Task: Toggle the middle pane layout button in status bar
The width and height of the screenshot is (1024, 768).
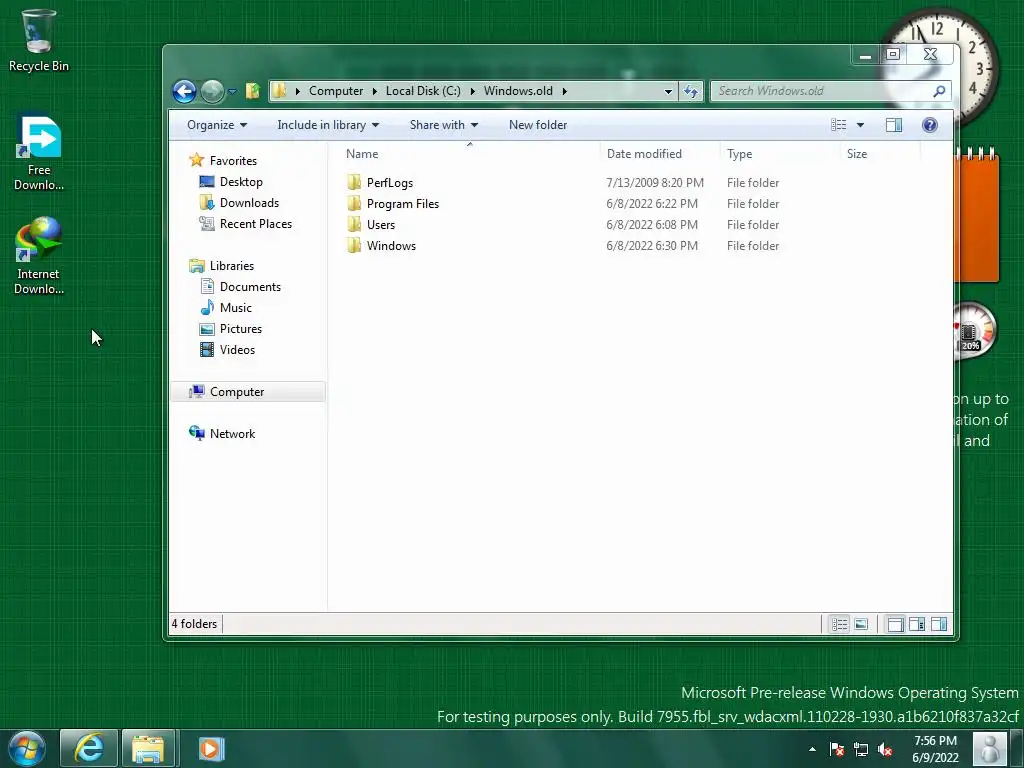Action: (x=917, y=624)
